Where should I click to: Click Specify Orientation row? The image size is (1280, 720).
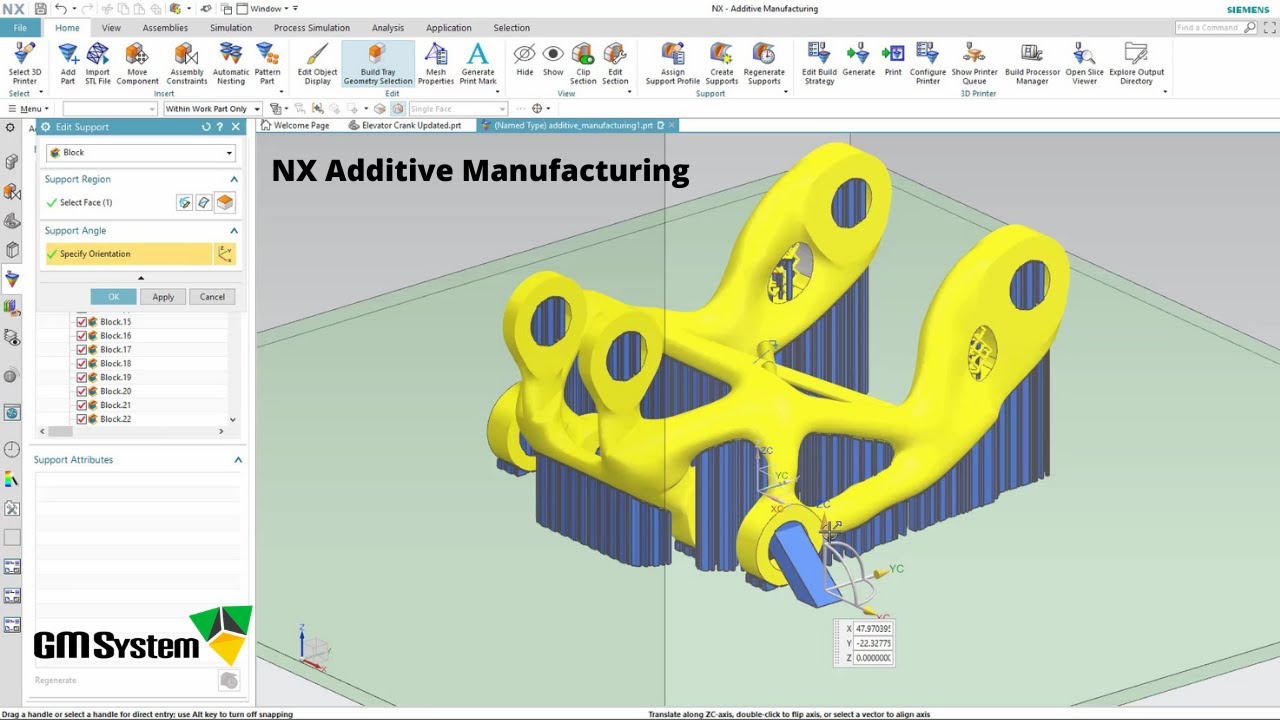click(x=128, y=254)
